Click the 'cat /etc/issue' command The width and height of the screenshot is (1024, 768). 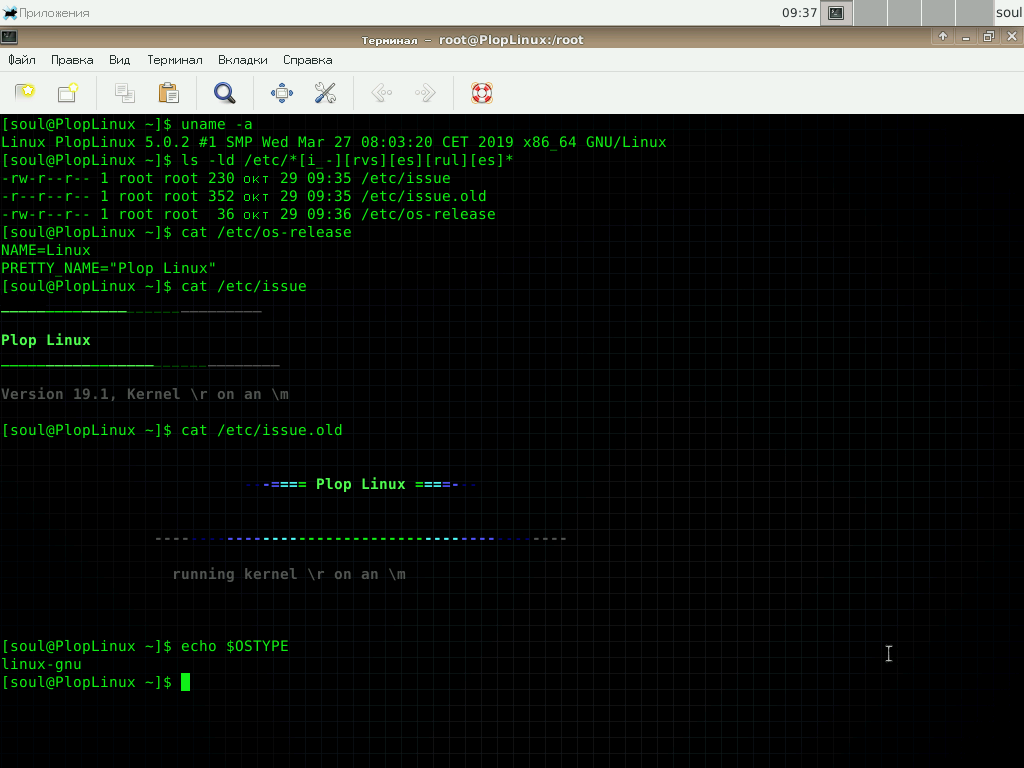click(244, 286)
